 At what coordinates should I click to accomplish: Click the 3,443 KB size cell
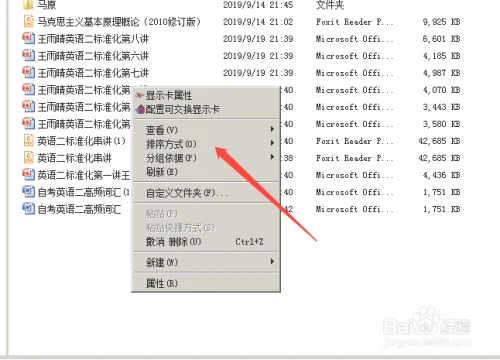pyautogui.click(x=441, y=107)
